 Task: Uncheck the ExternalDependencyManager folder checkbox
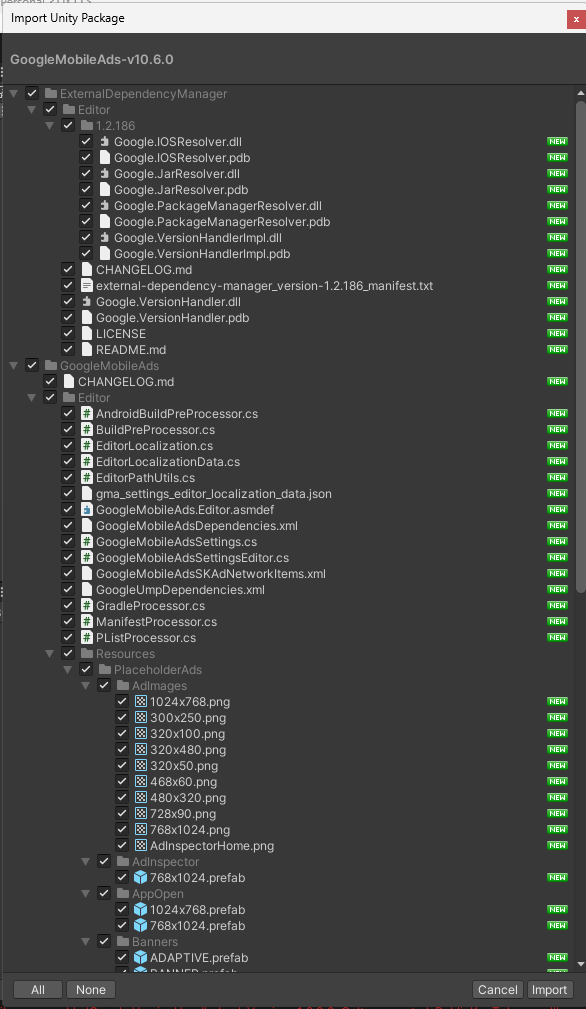pos(32,94)
